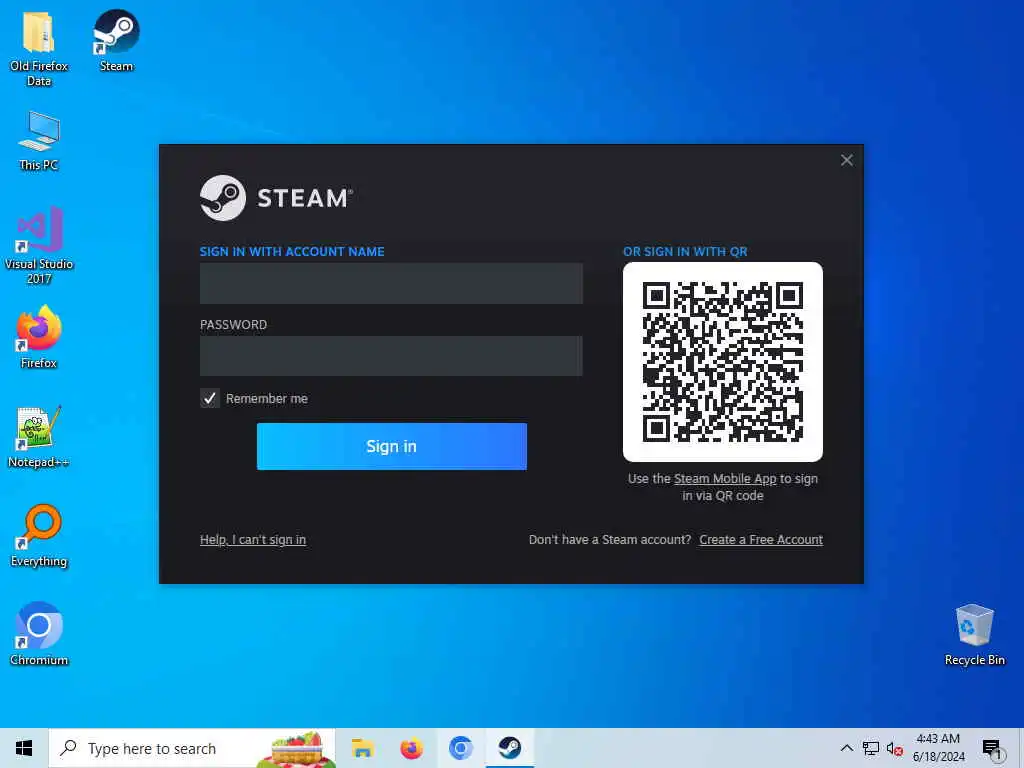The image size is (1024, 768).
Task: Close the Steam sign-in dialog
Action: click(x=847, y=160)
